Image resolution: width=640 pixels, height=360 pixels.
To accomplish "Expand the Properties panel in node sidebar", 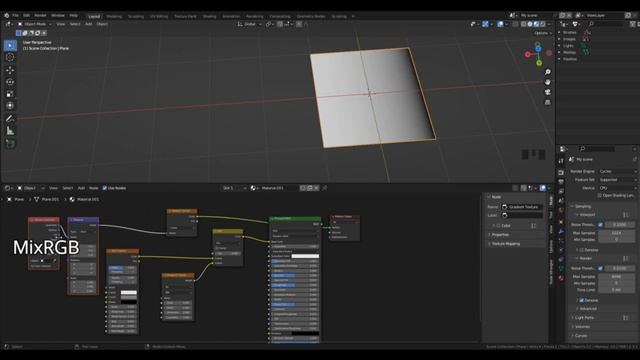I will [499, 235].
